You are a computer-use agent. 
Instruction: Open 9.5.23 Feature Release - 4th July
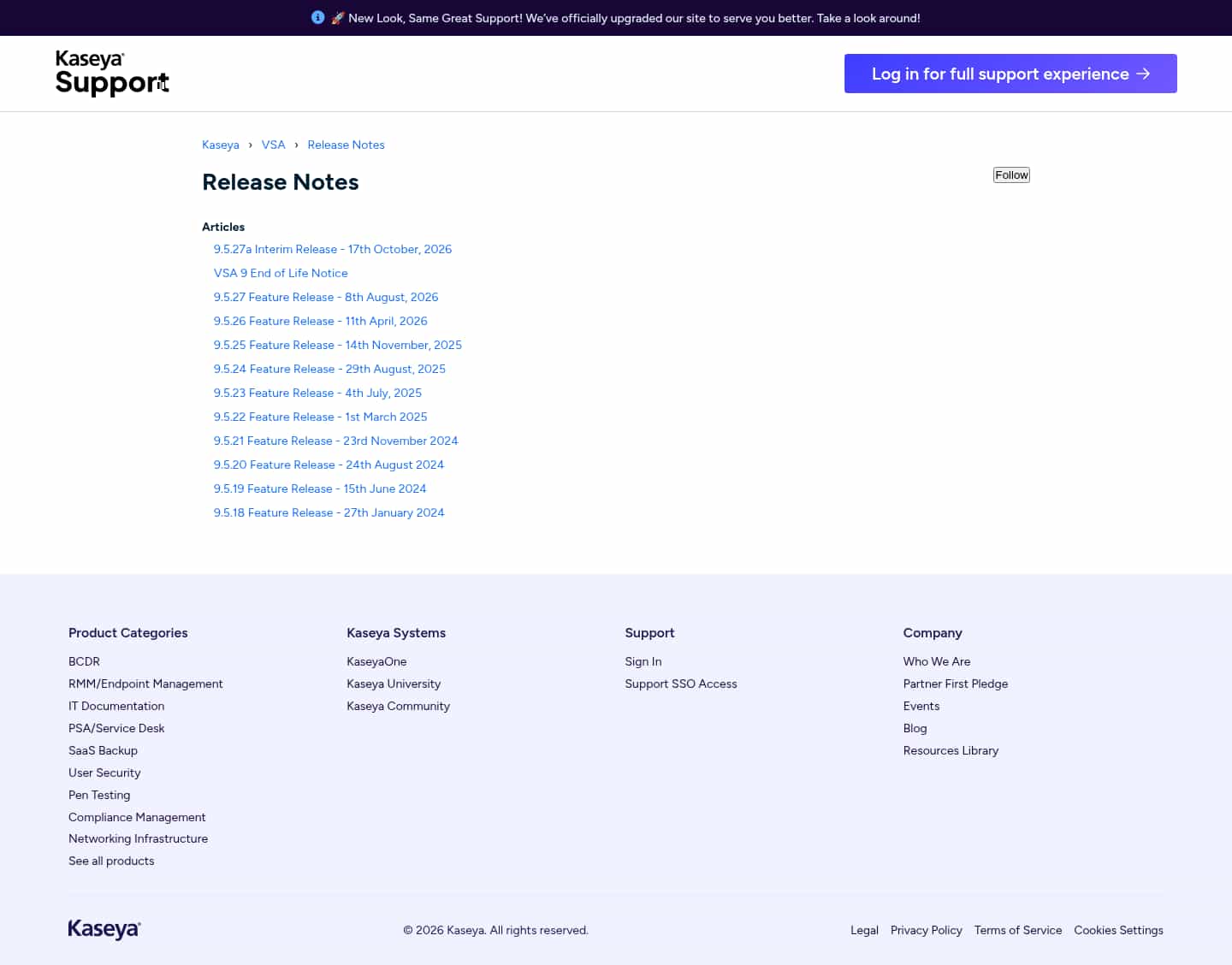point(317,393)
